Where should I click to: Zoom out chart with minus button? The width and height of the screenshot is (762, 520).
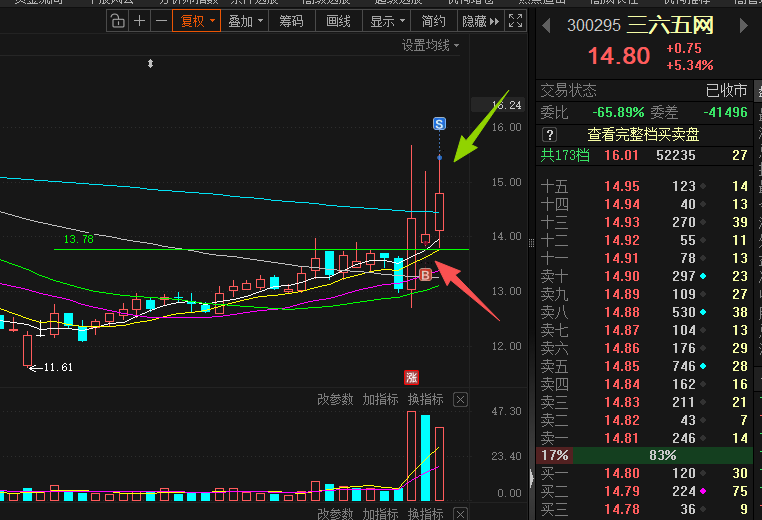161,21
